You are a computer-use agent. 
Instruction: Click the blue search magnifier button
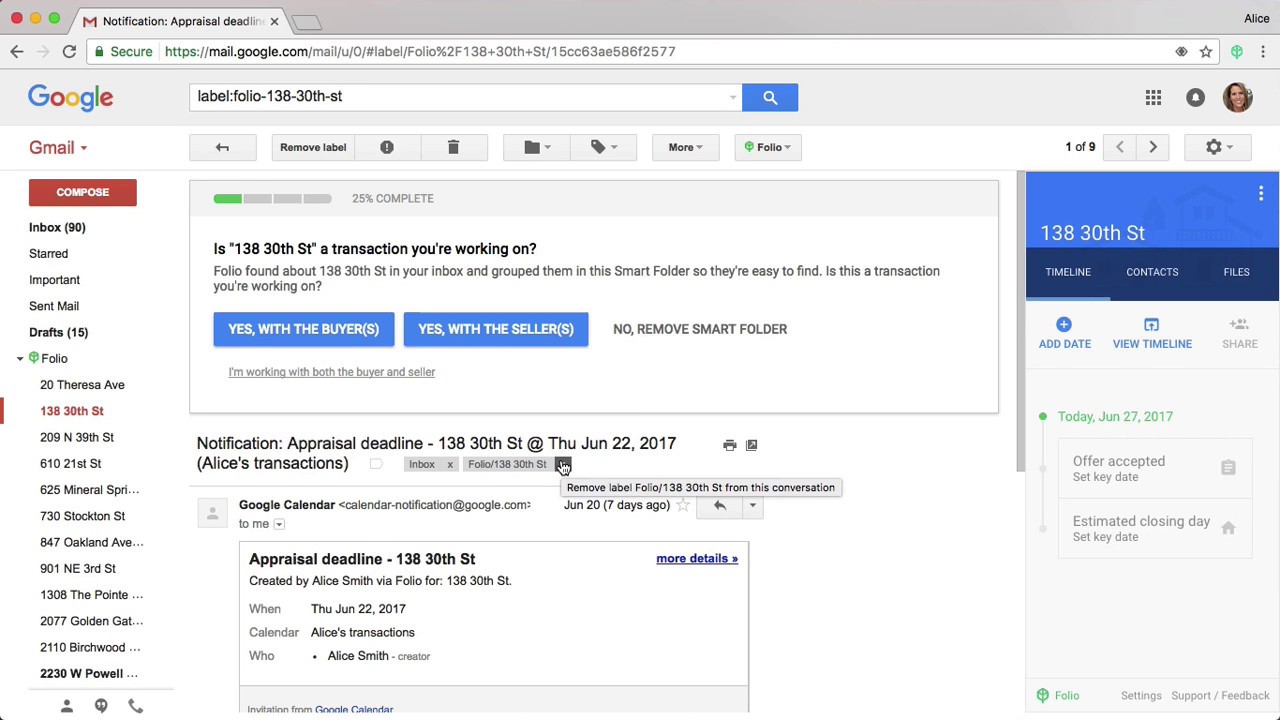point(770,97)
